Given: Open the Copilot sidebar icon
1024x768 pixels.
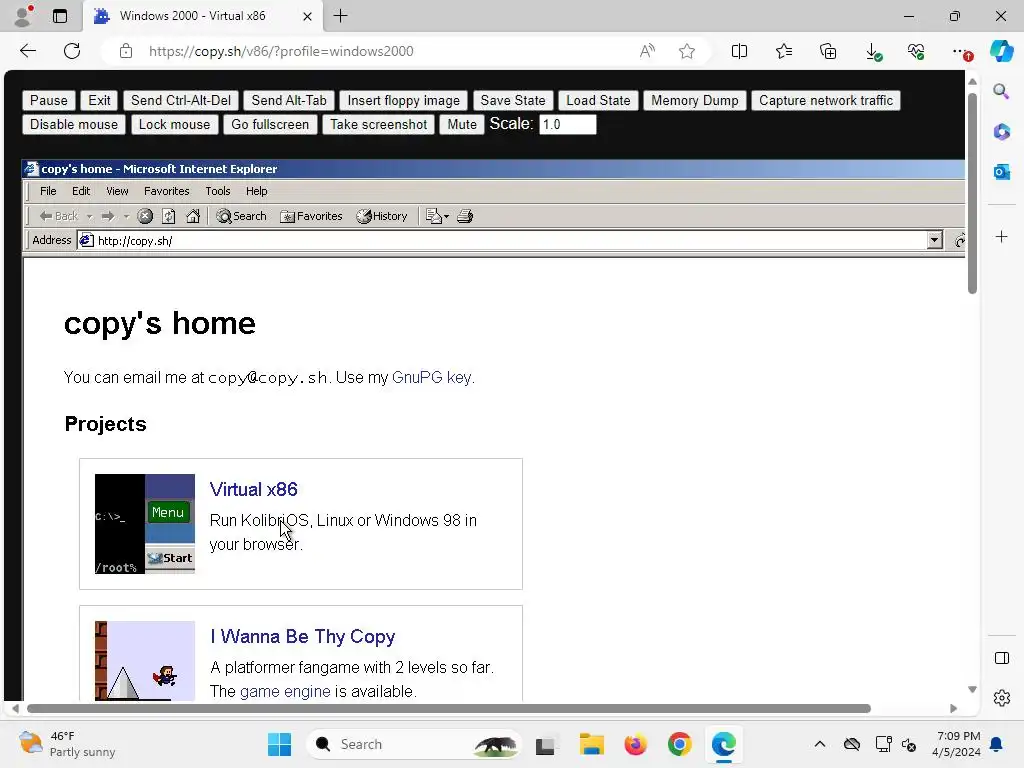Looking at the screenshot, I should pos(1002,51).
